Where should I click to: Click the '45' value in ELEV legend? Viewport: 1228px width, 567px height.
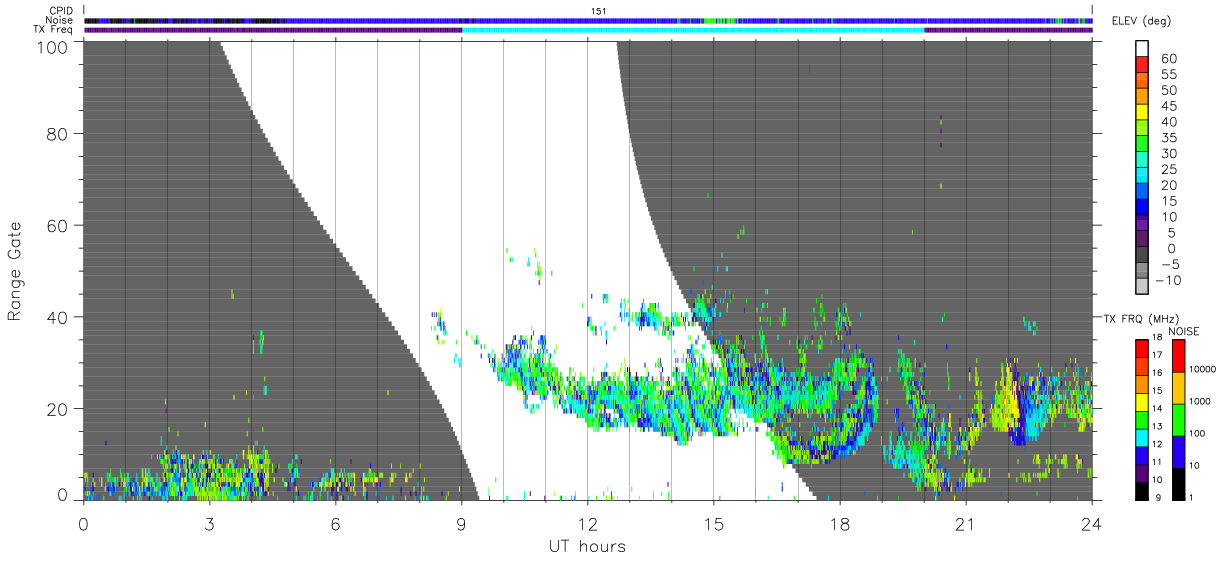(1168, 106)
